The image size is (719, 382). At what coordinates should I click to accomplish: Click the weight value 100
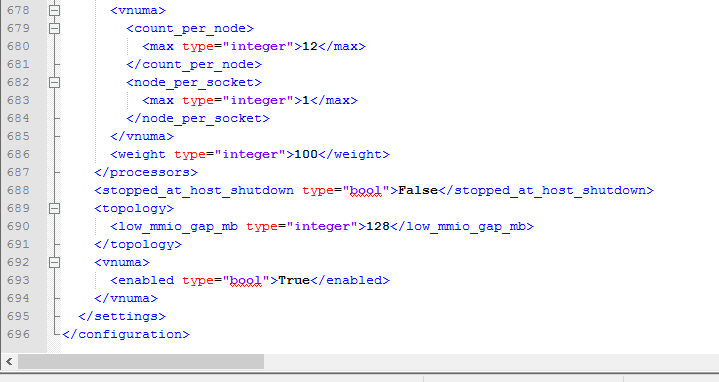[x=305, y=155]
